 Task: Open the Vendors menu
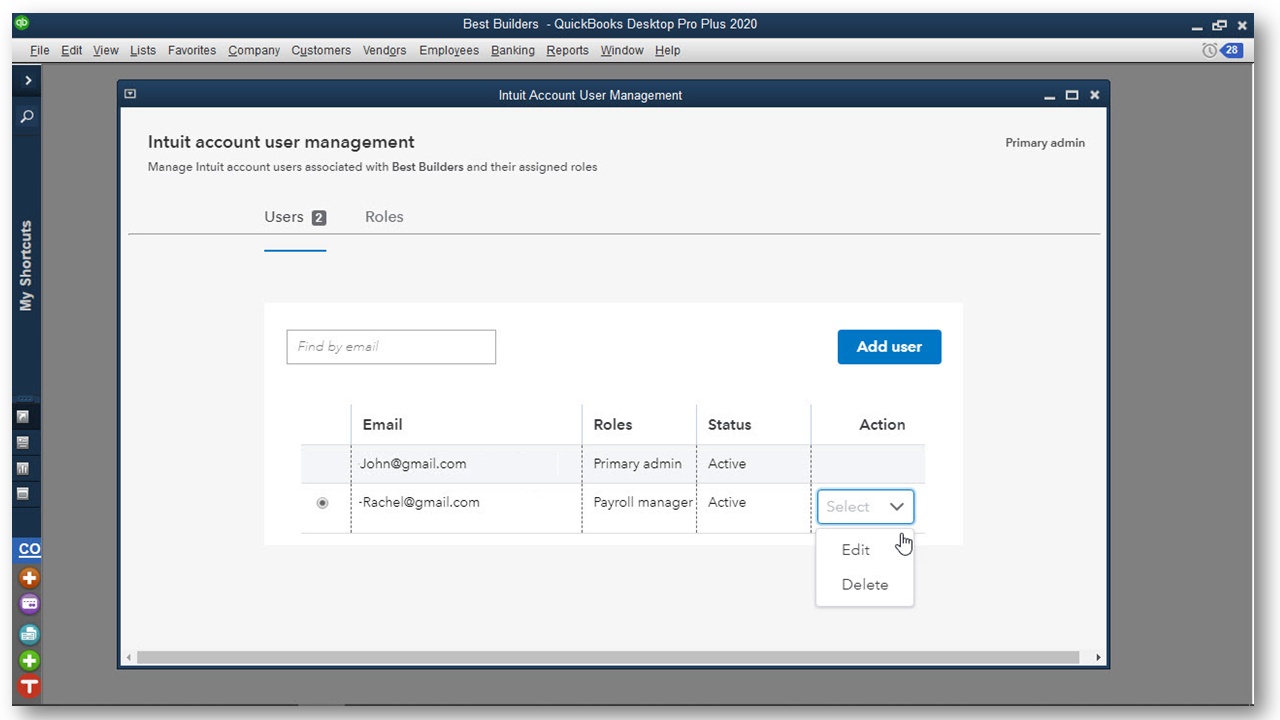point(385,50)
